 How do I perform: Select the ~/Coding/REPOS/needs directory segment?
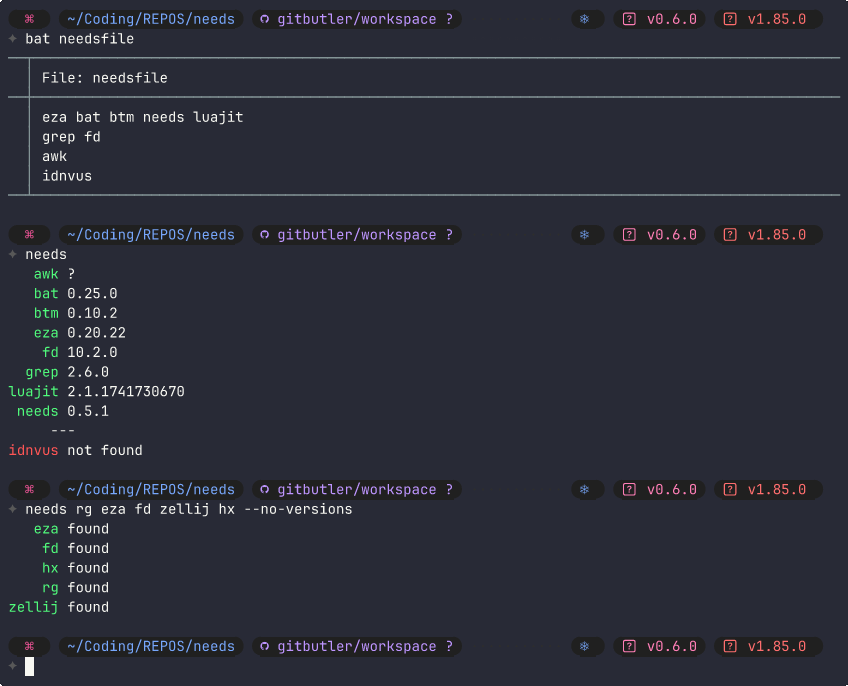[150, 18]
